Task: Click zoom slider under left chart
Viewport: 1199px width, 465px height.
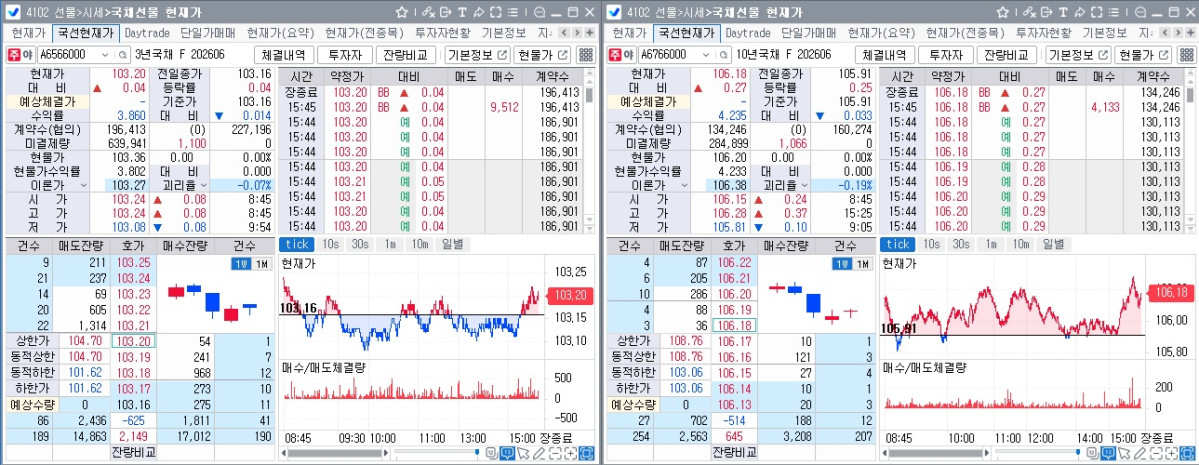Action: 437,453
